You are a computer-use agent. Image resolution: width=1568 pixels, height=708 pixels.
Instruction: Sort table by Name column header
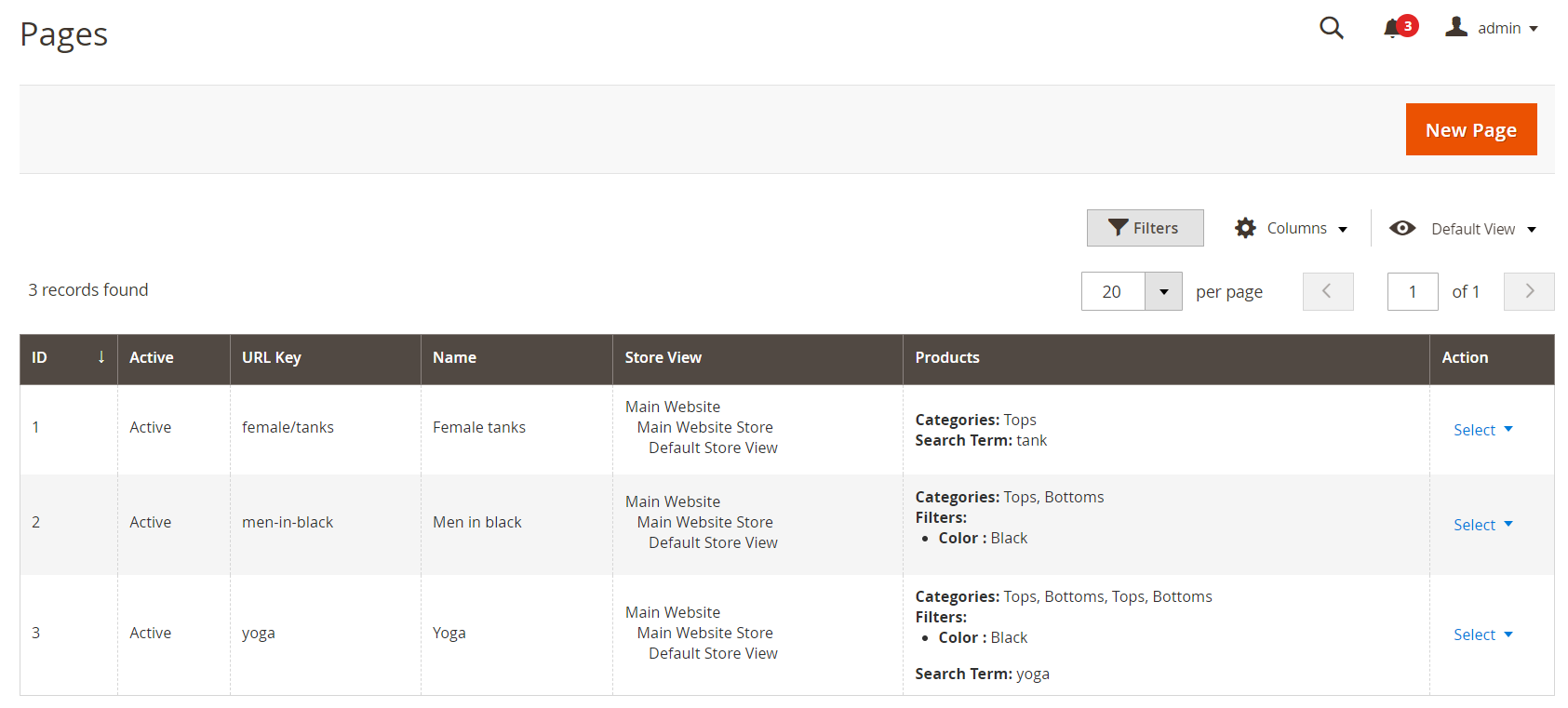coord(454,357)
